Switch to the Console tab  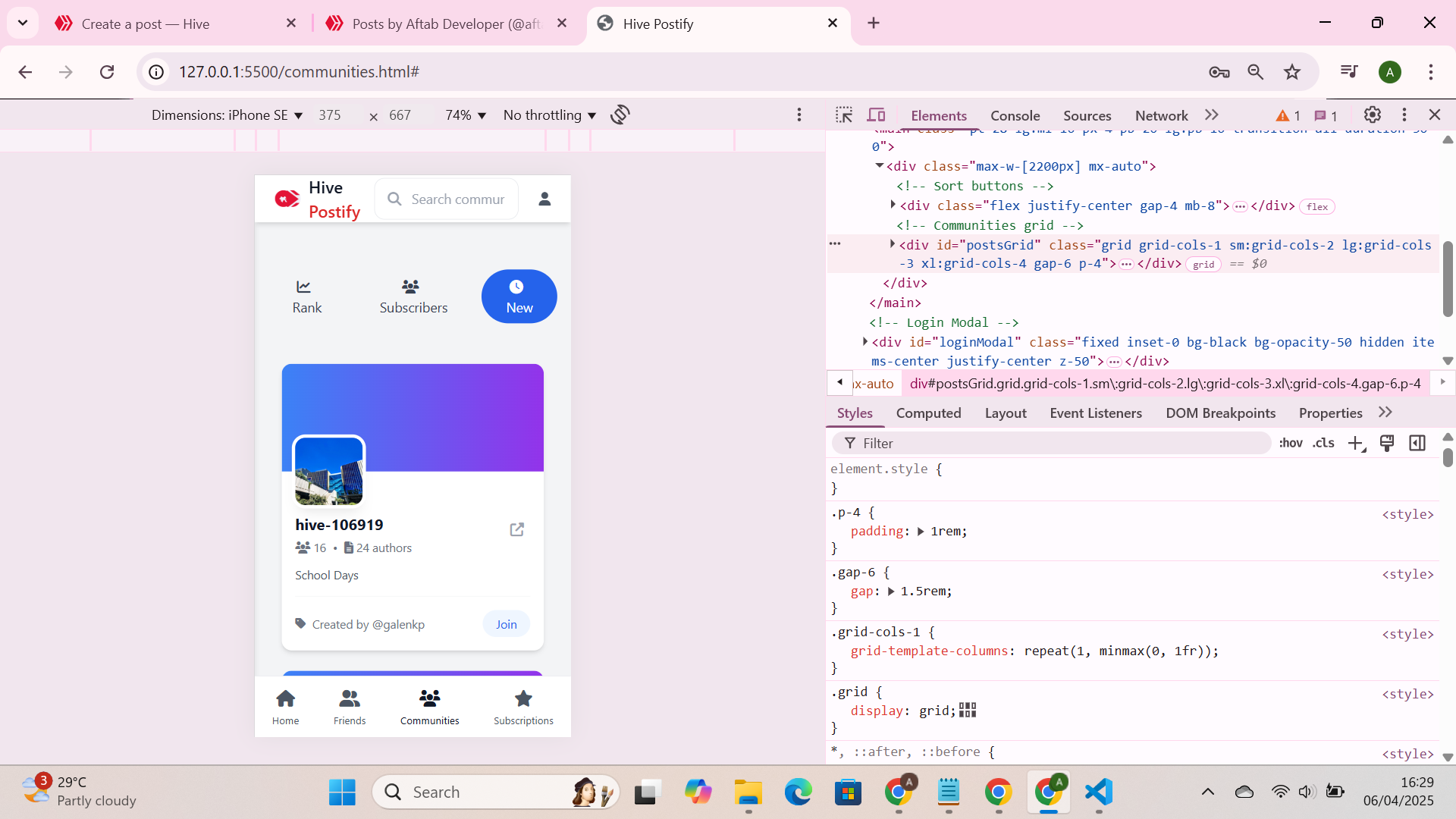pos(1015,115)
